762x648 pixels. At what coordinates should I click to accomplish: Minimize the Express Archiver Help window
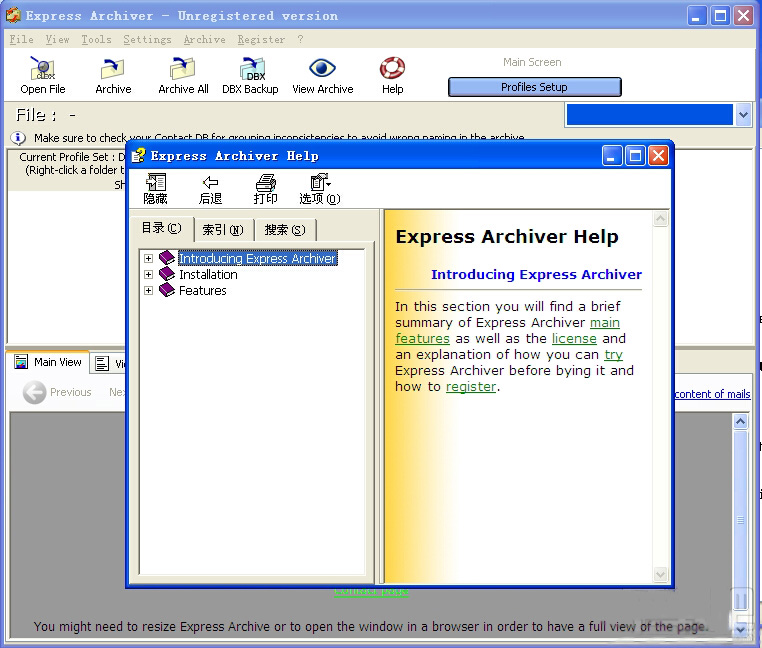tap(612, 156)
